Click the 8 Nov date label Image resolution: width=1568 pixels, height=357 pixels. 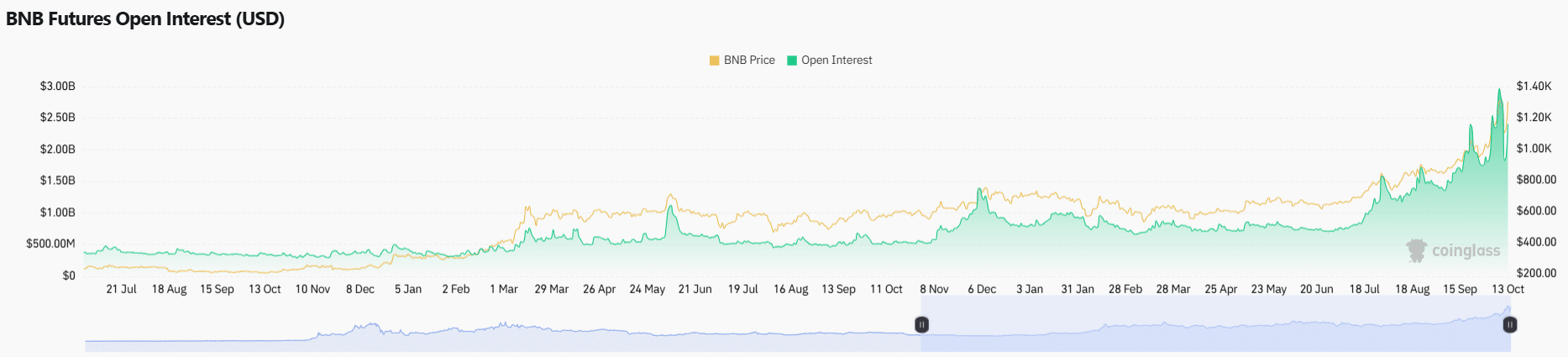point(935,289)
